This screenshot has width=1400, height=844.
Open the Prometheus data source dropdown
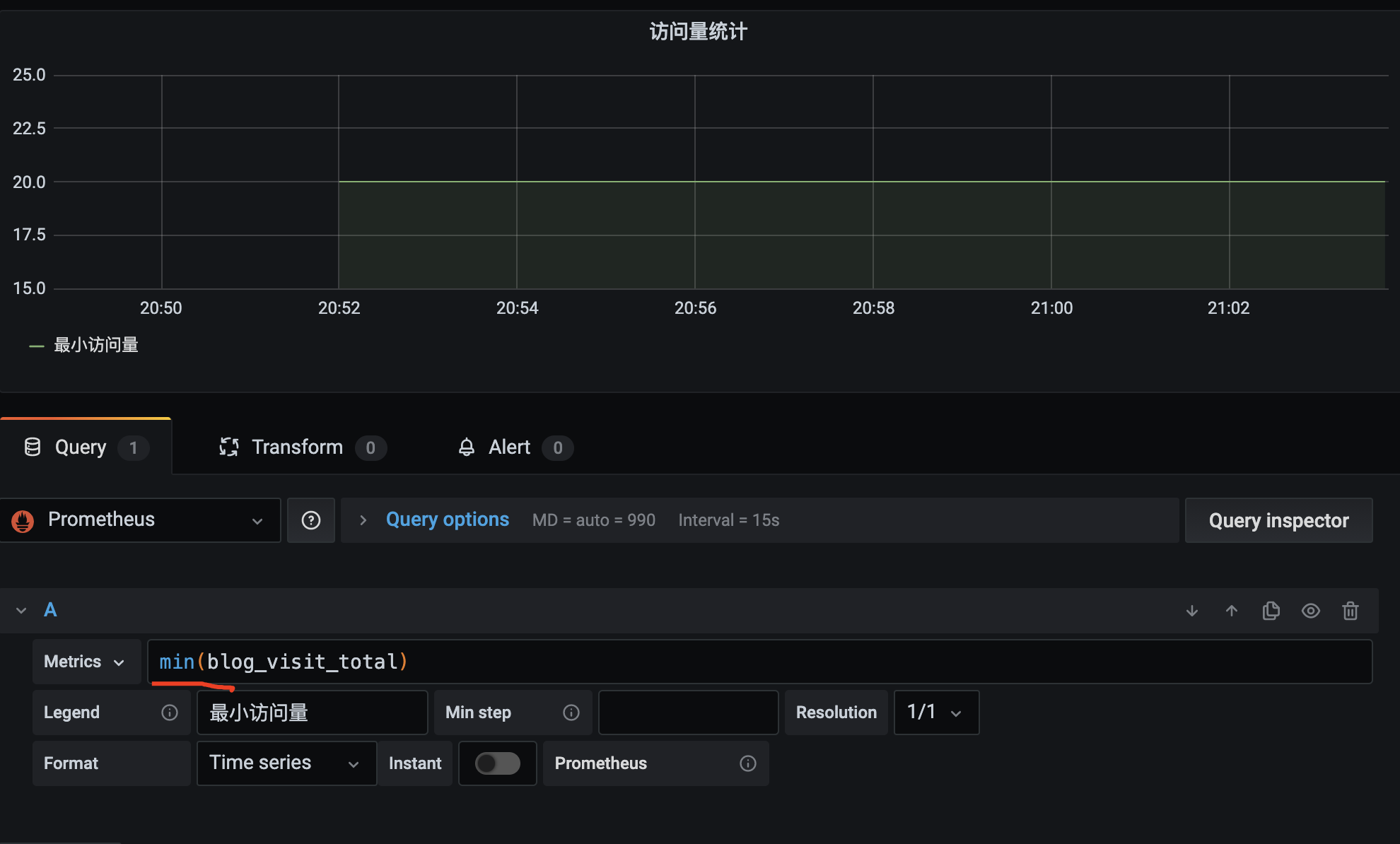coord(140,520)
